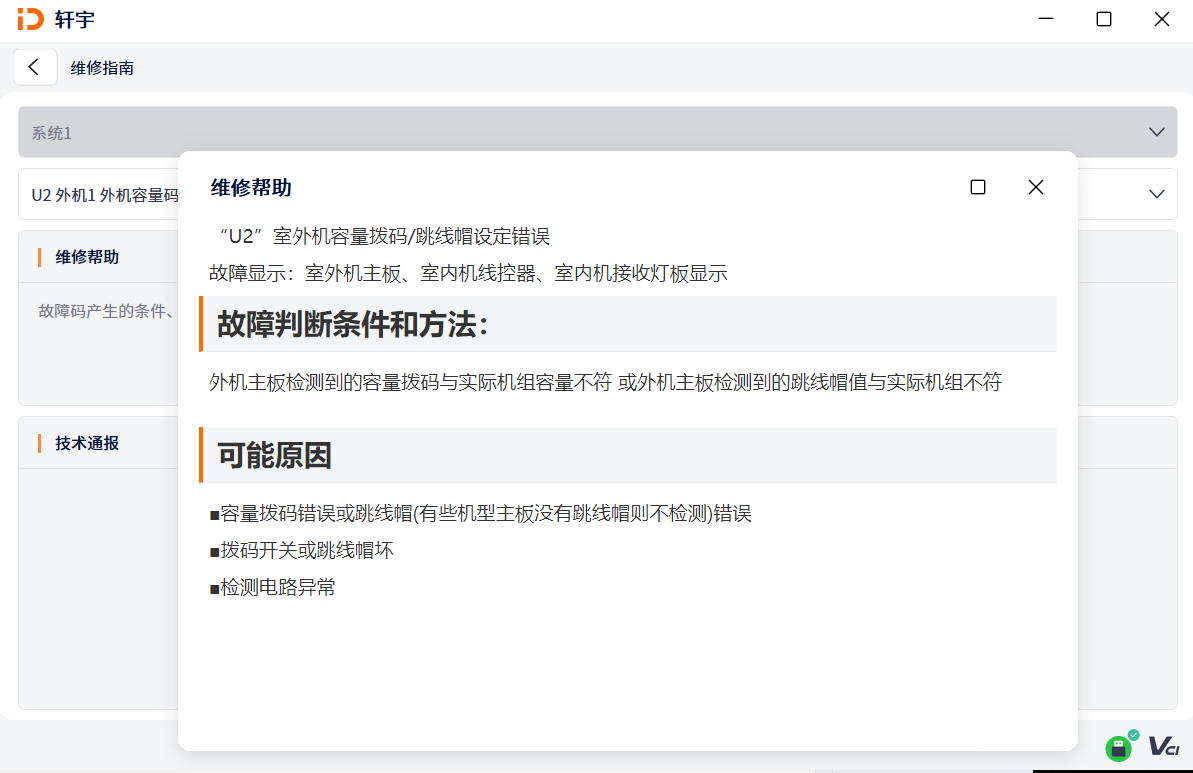Click the checkmark badge on the connection icon
Screen dimensions: 1193x773
click(x=1132, y=735)
